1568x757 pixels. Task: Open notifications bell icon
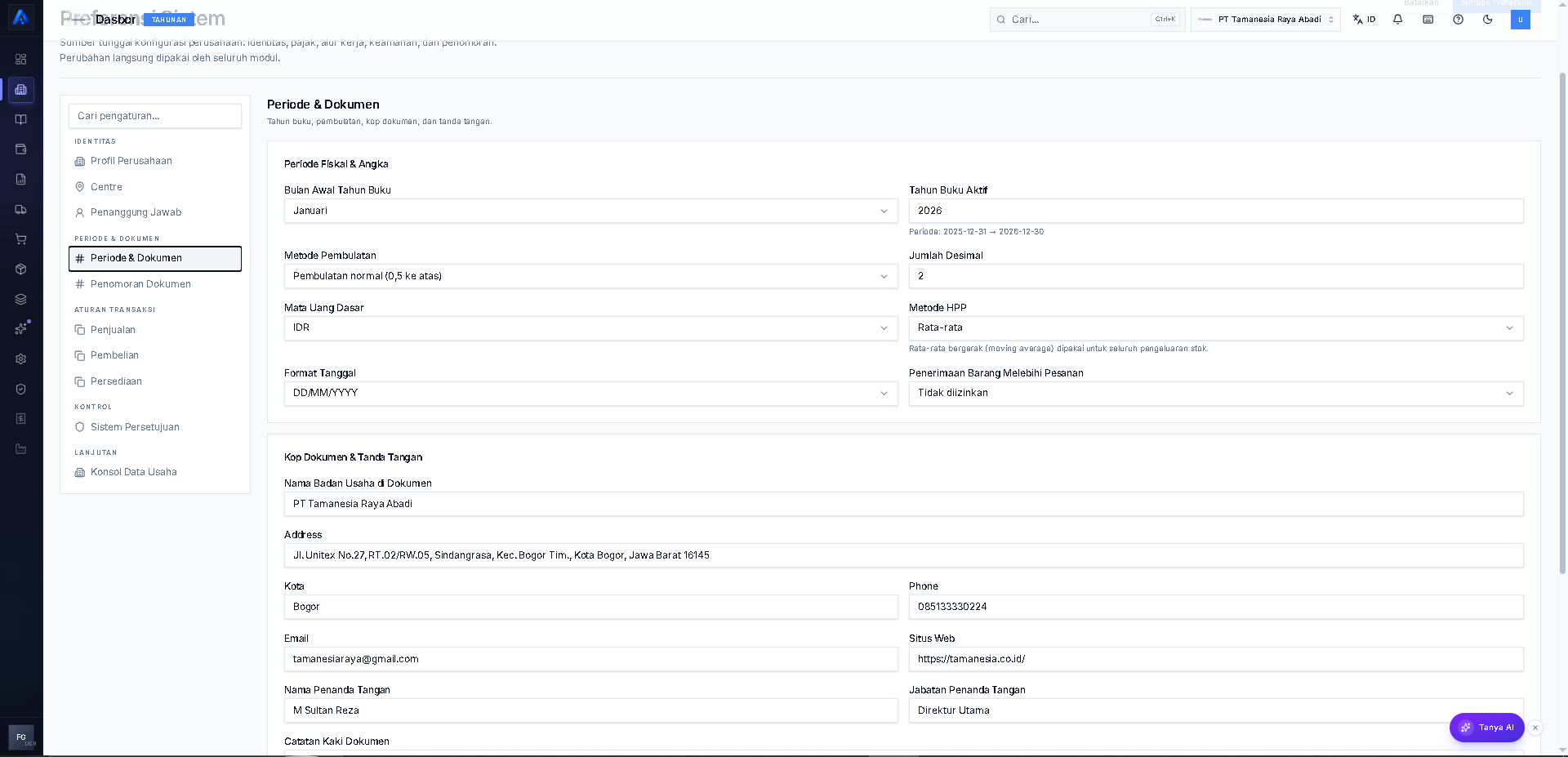click(1398, 20)
